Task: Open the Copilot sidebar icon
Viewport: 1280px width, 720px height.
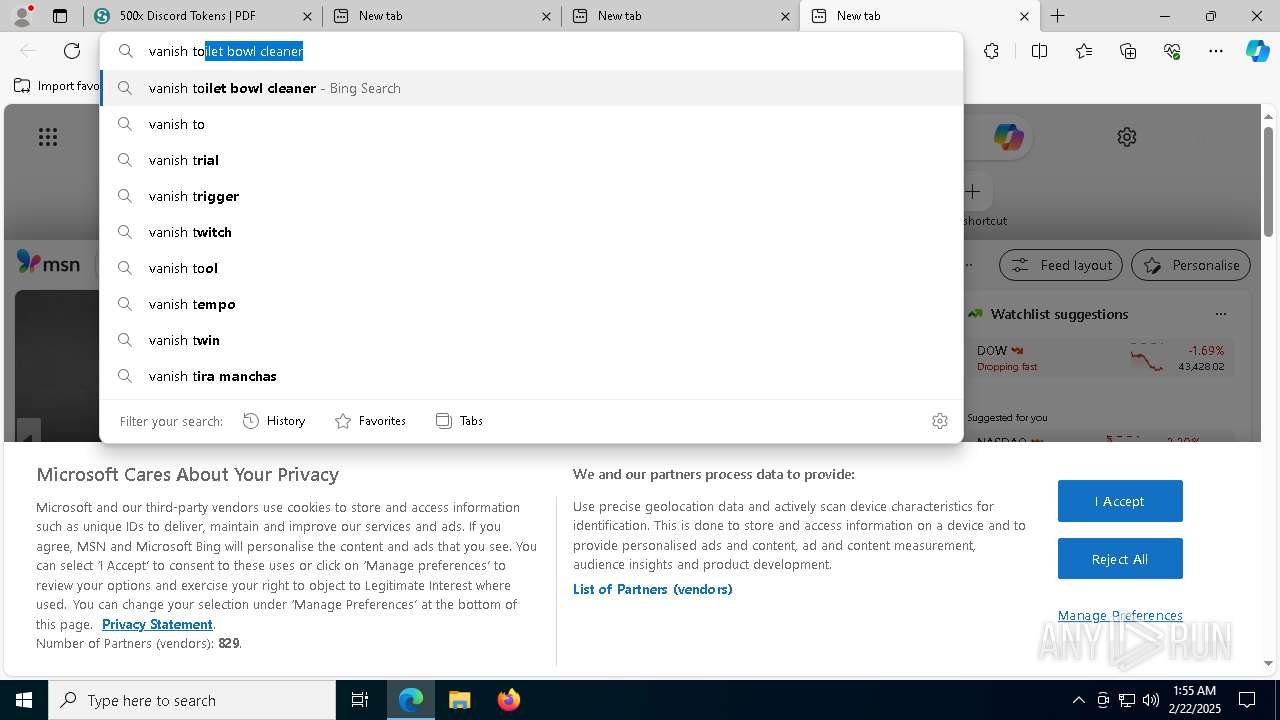Action: (x=1257, y=51)
